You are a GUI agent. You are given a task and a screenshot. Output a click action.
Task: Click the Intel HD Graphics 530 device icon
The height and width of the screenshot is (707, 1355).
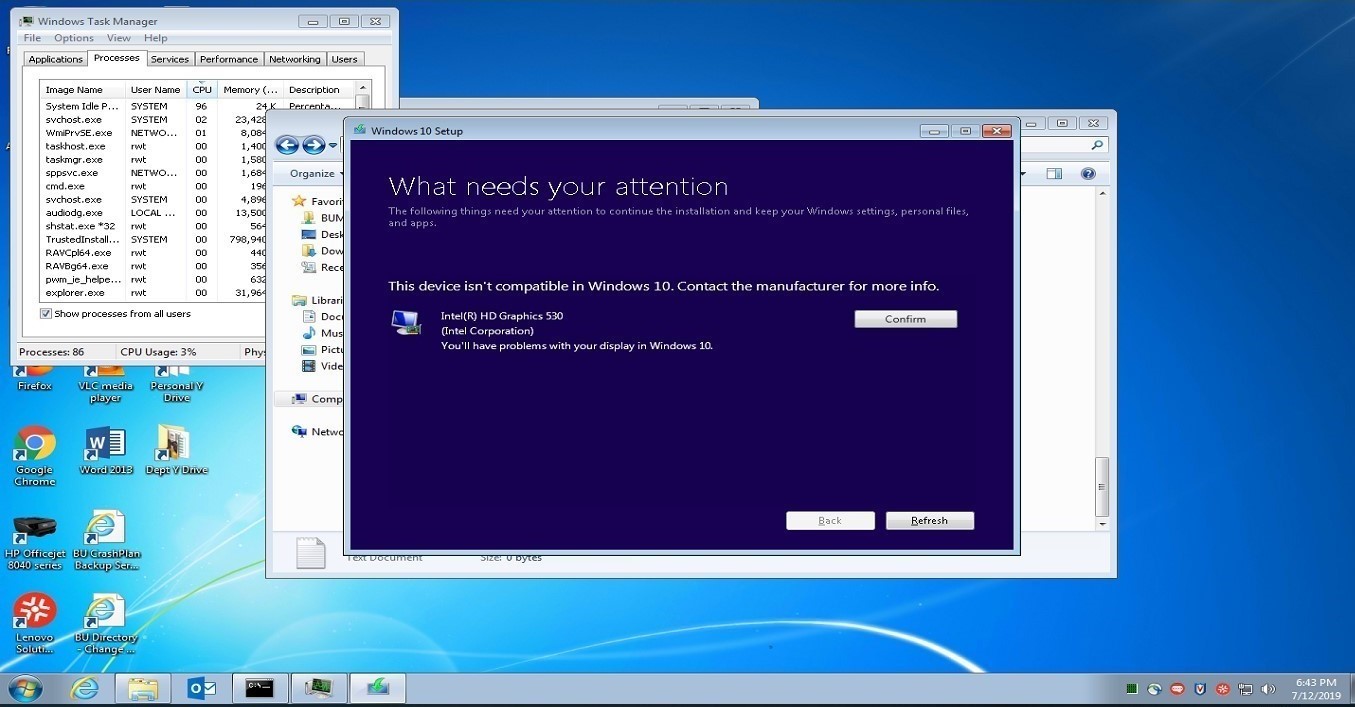coord(406,322)
